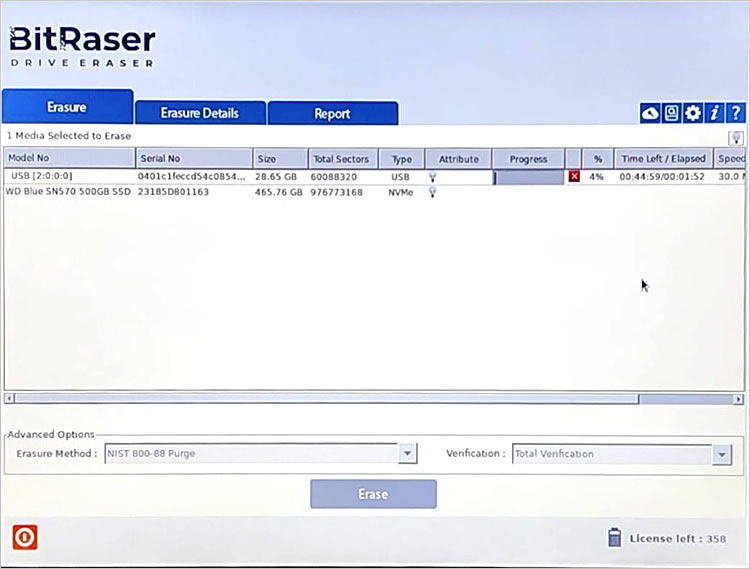Switch to the Erasure Details tab

[x=200, y=113]
